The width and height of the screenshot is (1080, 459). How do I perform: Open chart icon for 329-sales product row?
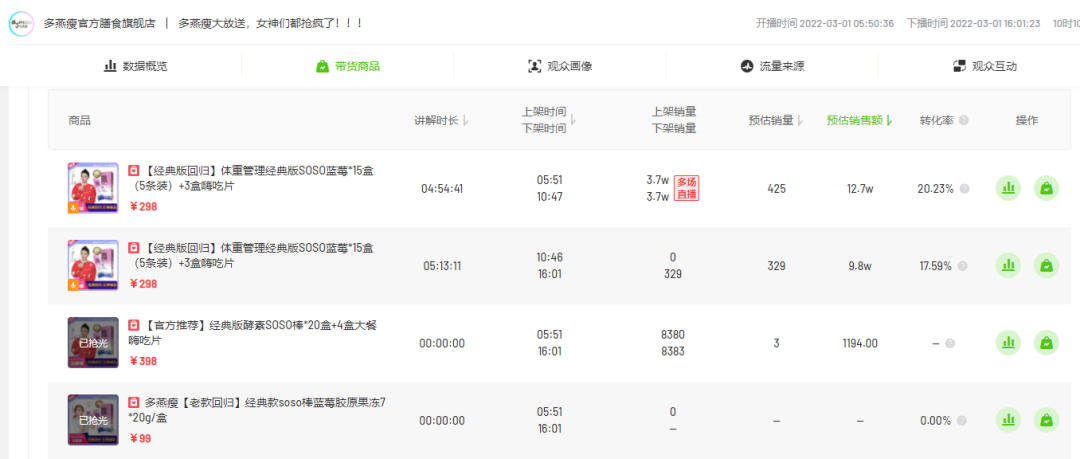point(1009,265)
